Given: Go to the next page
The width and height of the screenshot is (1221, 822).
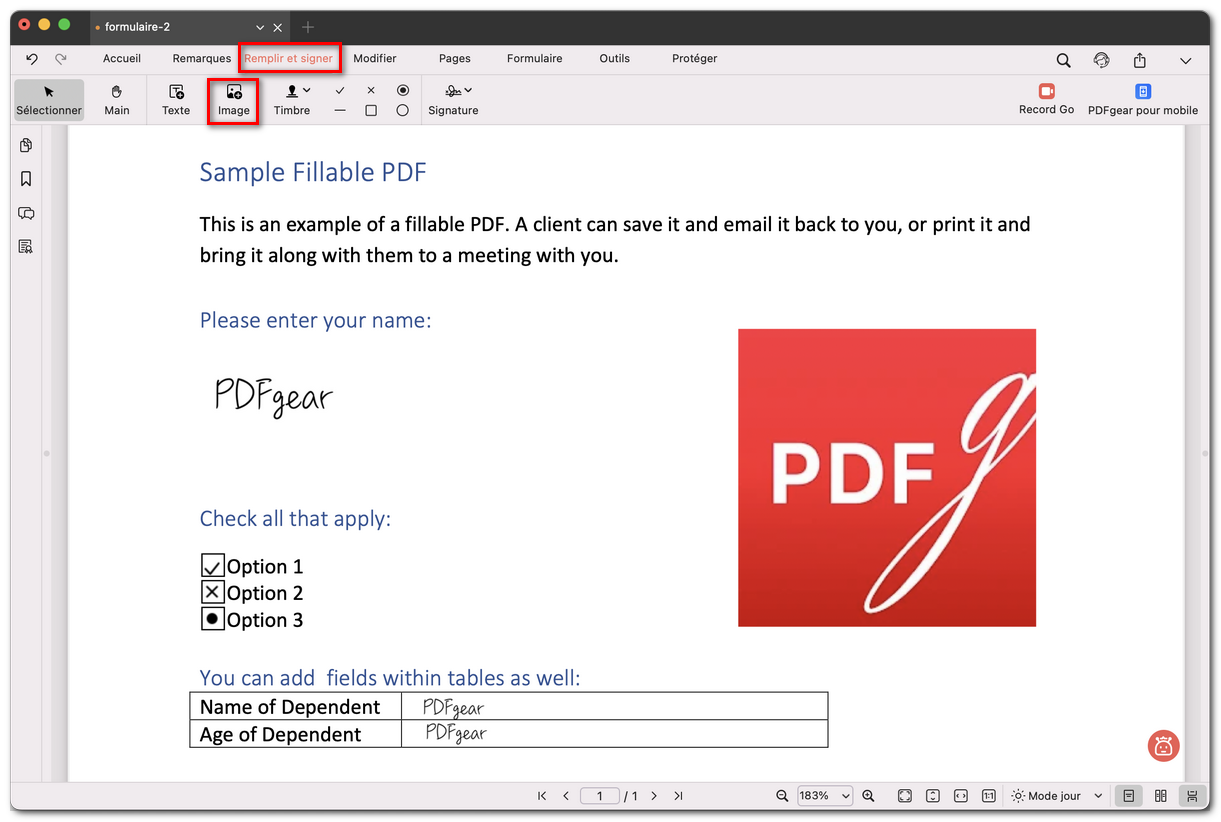Looking at the screenshot, I should (x=654, y=796).
